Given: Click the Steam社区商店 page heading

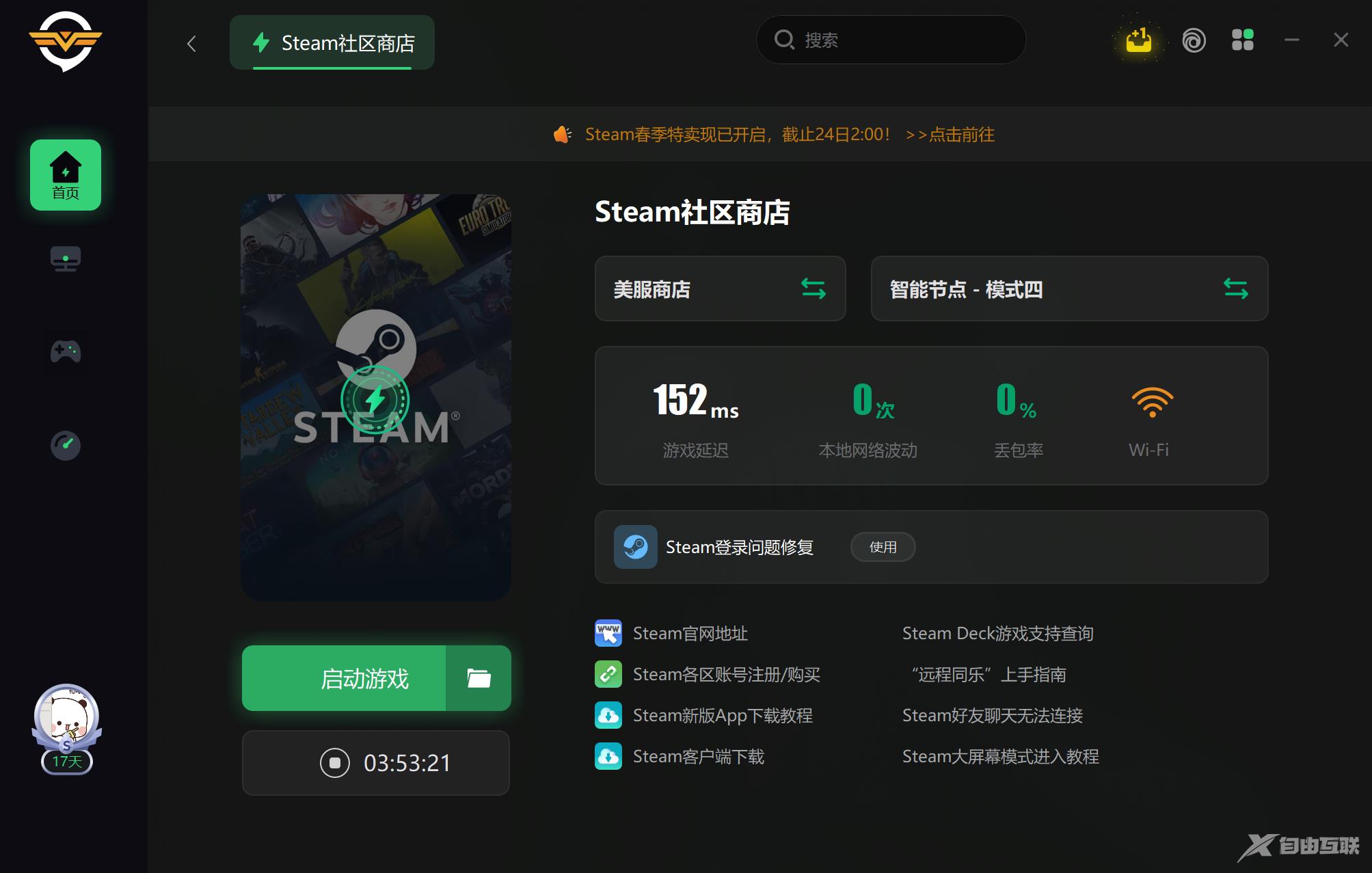Looking at the screenshot, I should click(x=692, y=212).
